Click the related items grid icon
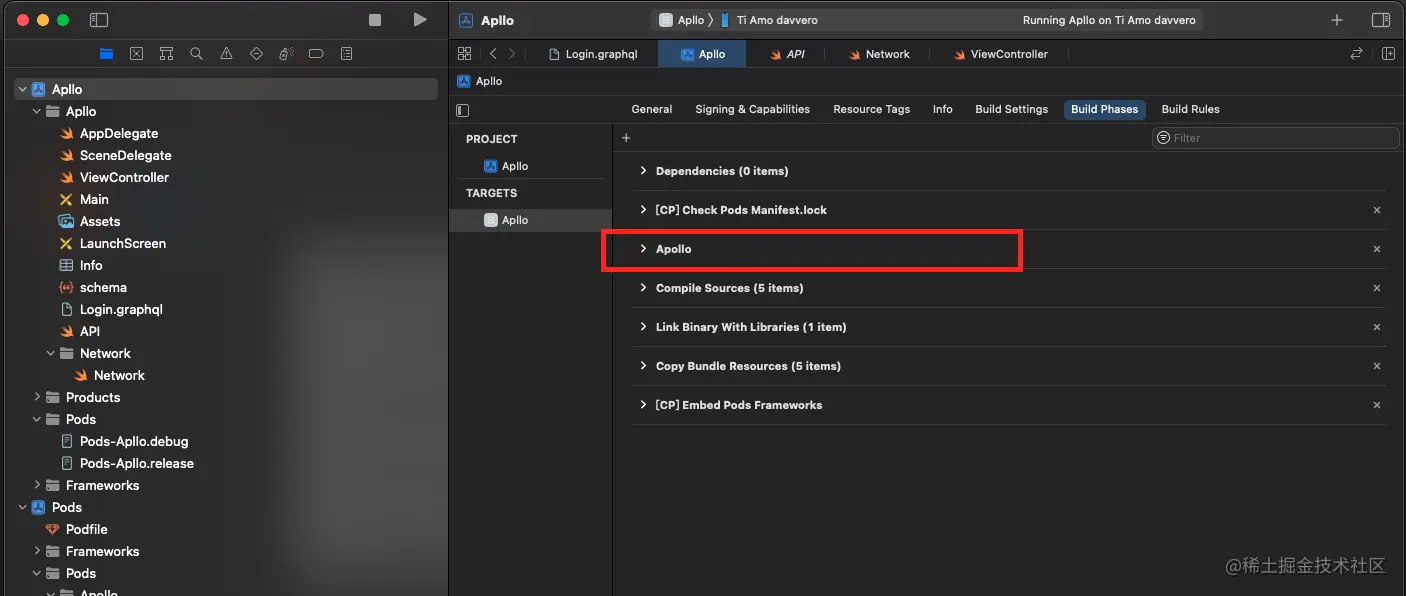 [x=464, y=54]
